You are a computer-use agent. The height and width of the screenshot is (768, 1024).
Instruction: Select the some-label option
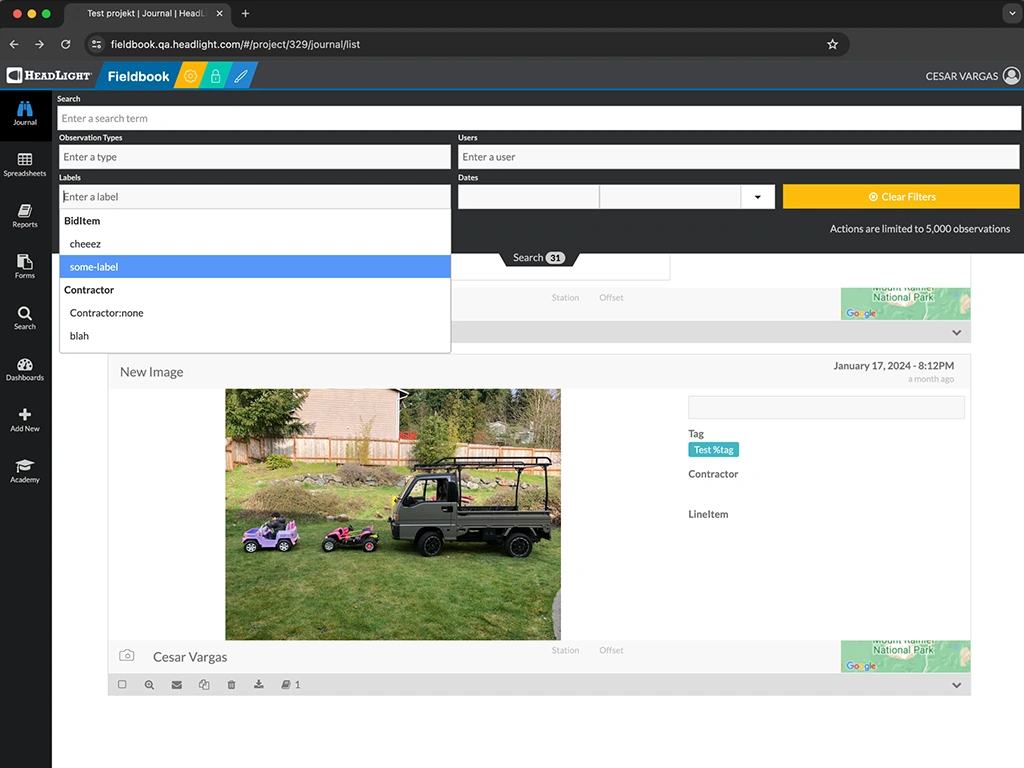click(255, 267)
